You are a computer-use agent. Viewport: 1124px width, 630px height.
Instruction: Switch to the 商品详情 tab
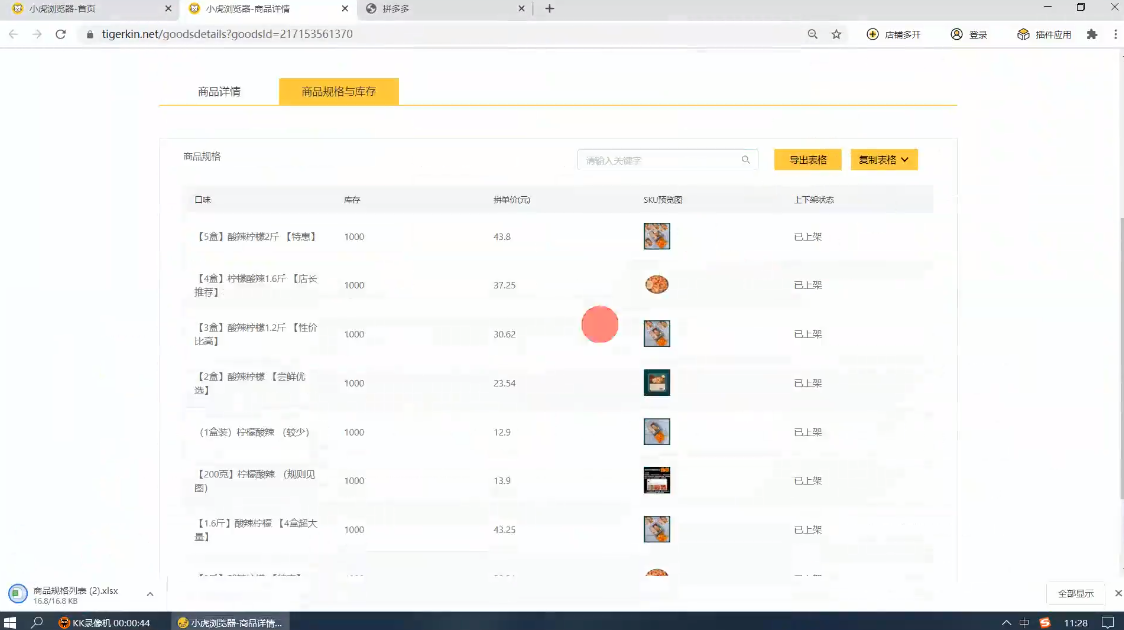pyautogui.click(x=219, y=92)
